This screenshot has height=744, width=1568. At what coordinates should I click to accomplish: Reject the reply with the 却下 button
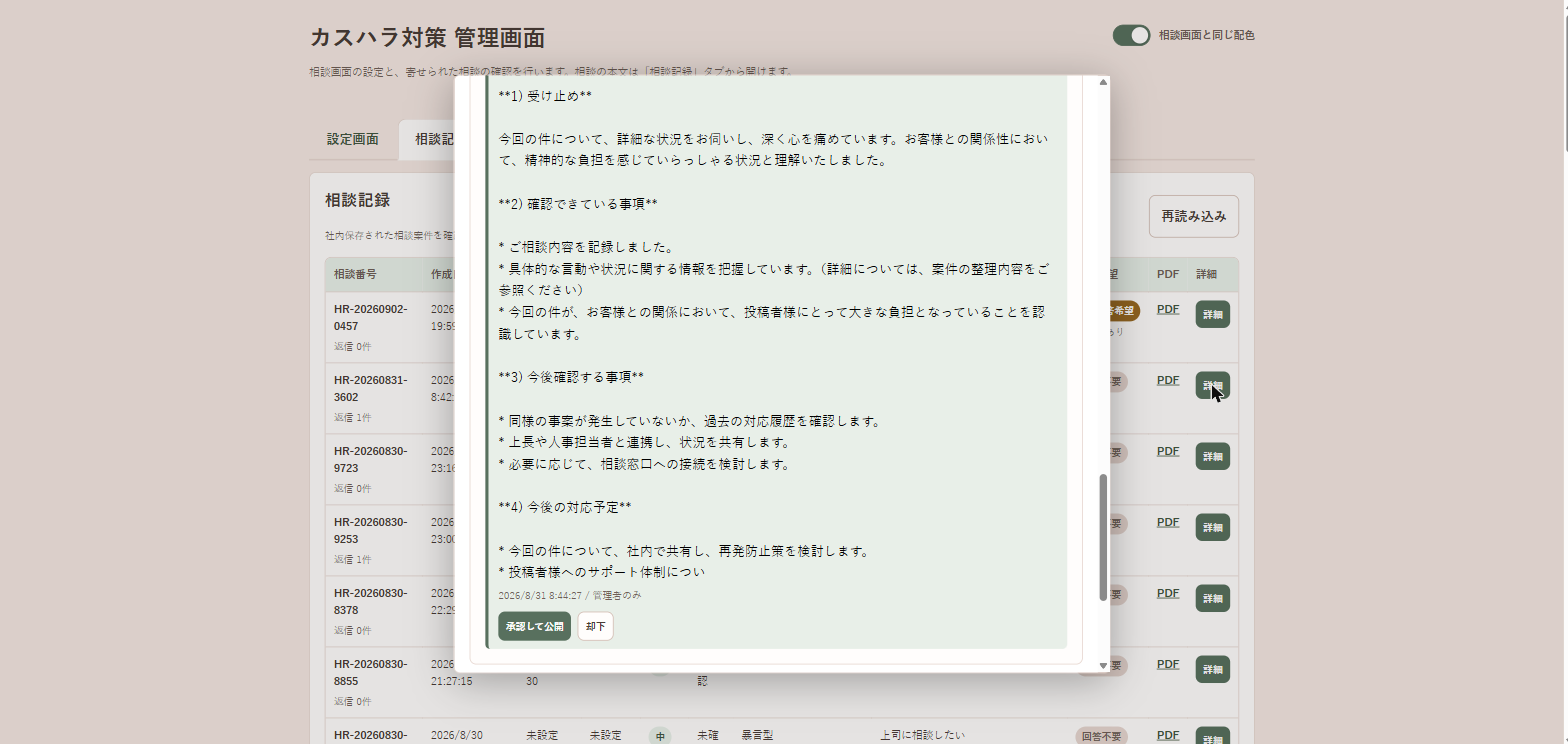point(596,626)
